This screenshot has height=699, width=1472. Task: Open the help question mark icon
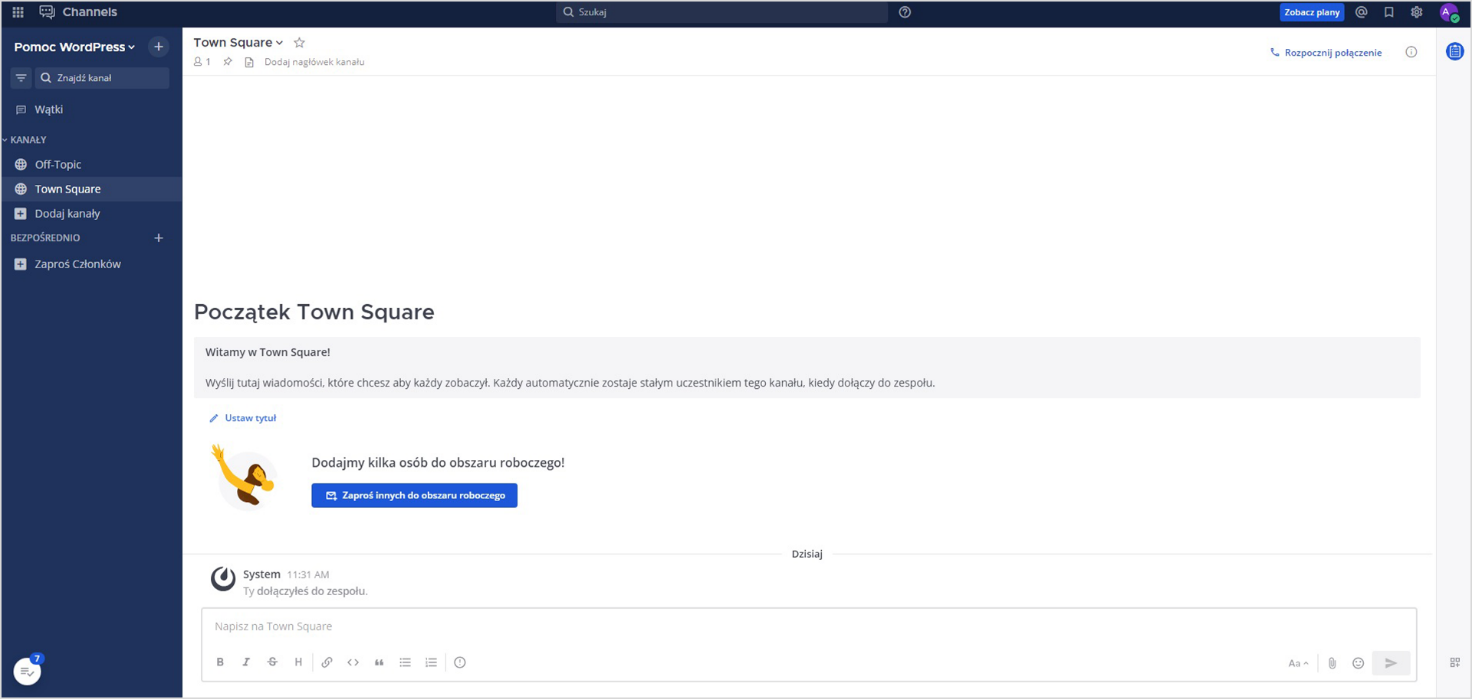pos(905,12)
